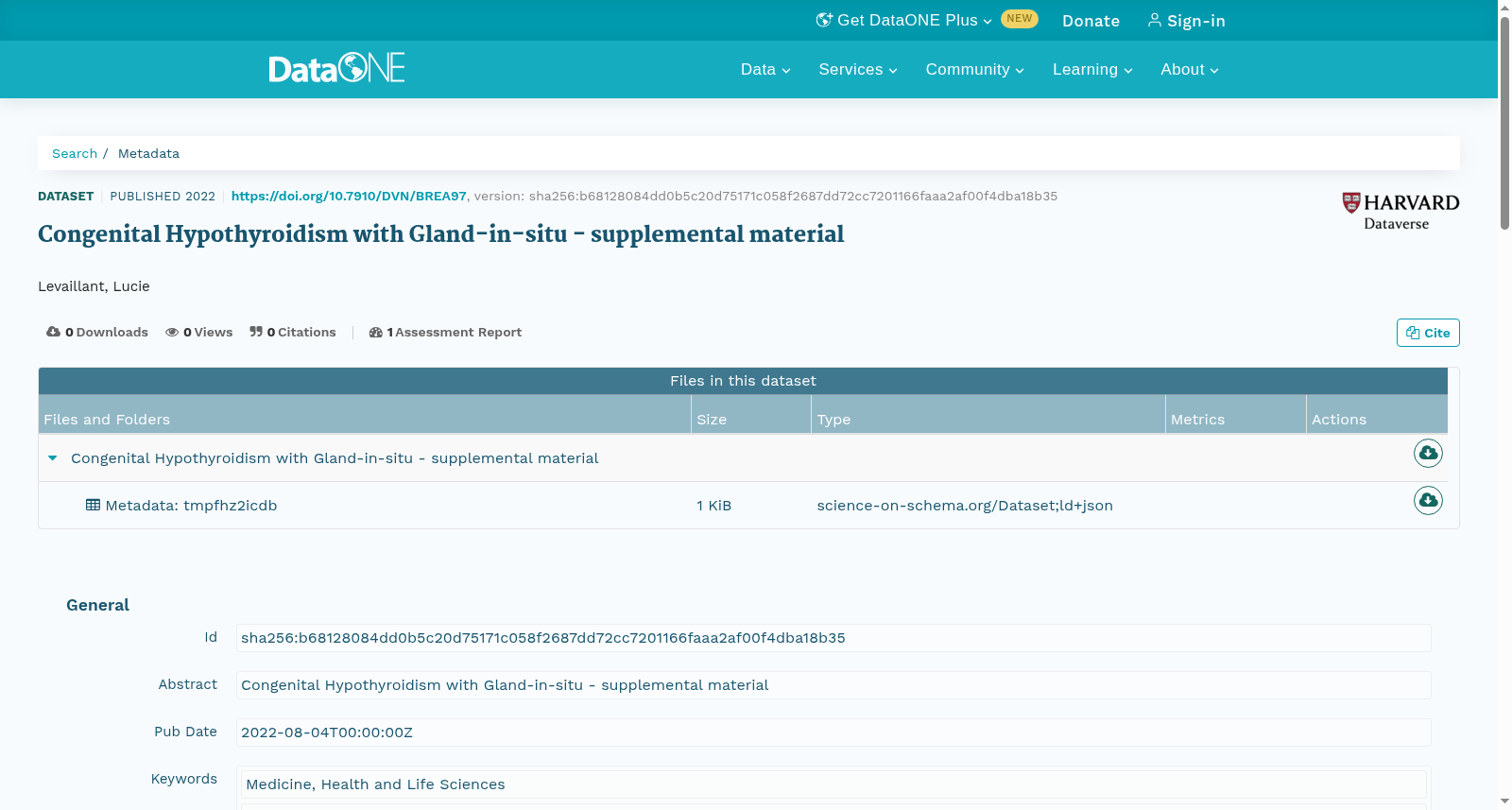The width and height of the screenshot is (1512, 810).
Task: Open the Learning menu
Action: point(1092,70)
